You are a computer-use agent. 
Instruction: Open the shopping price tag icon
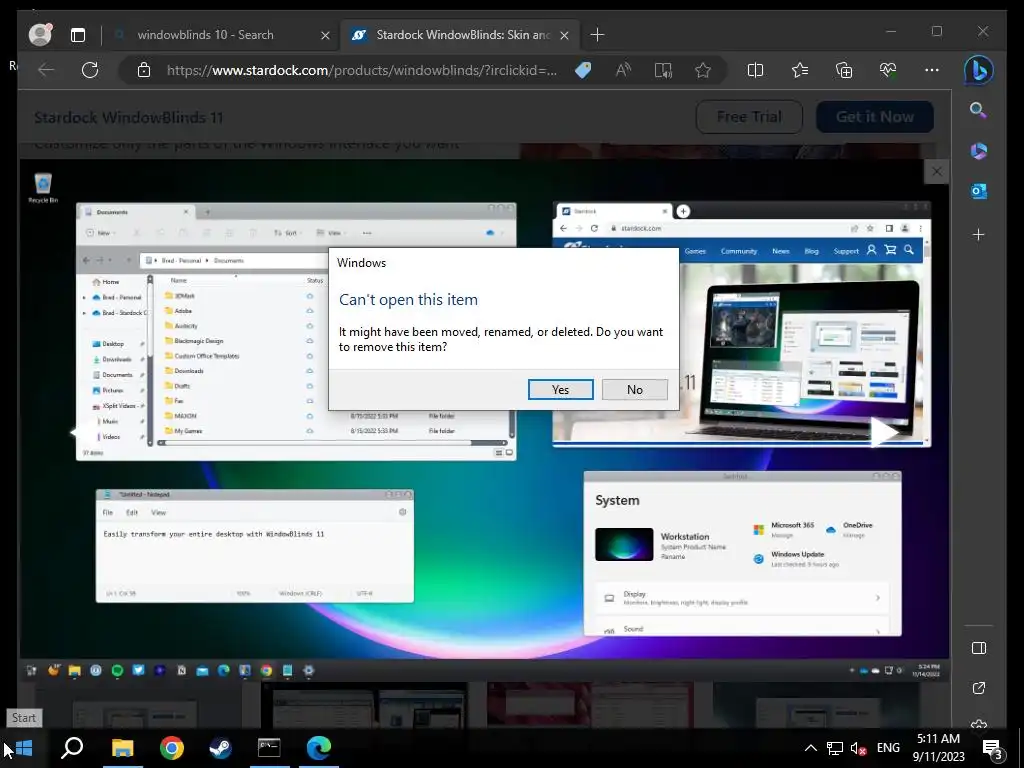(583, 70)
